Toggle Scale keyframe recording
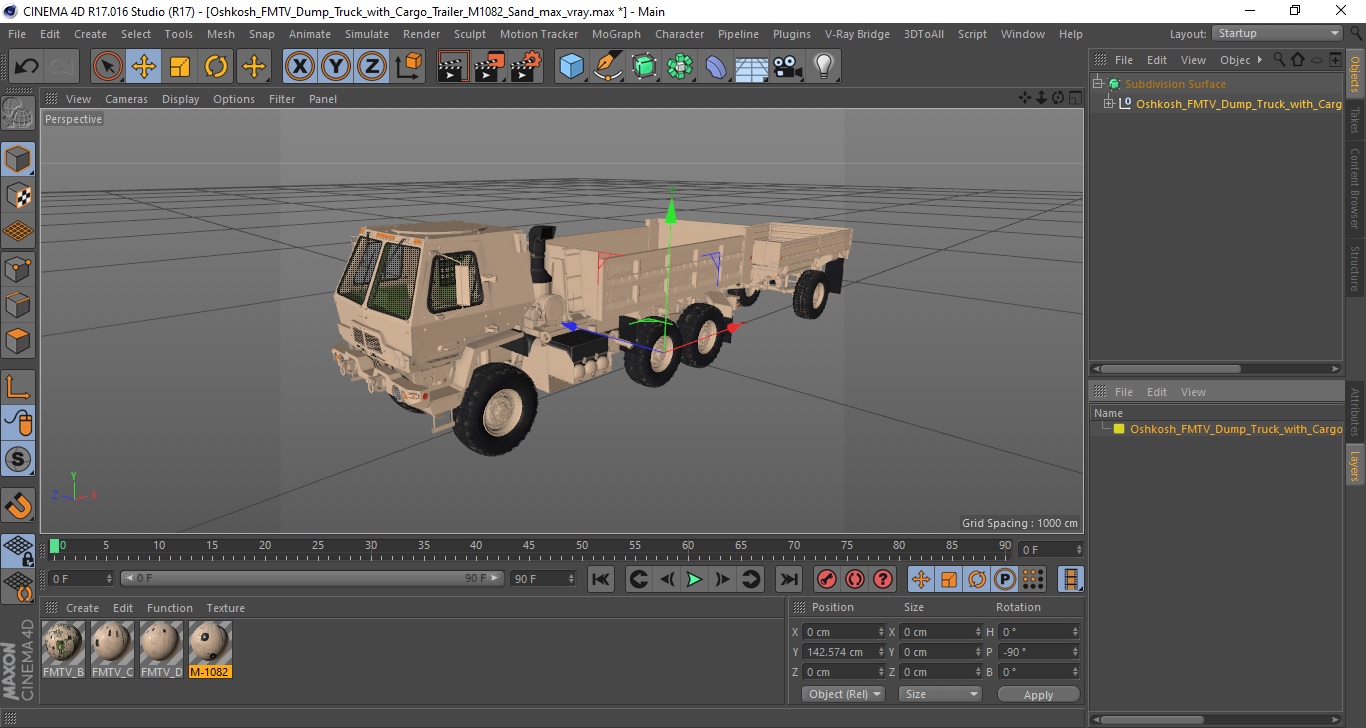 [x=949, y=579]
